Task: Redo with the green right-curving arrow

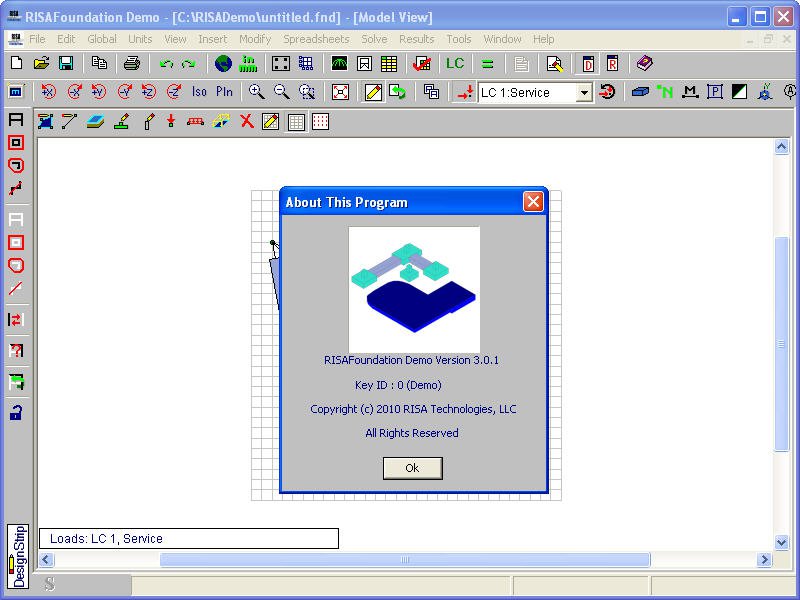Action: [x=189, y=63]
